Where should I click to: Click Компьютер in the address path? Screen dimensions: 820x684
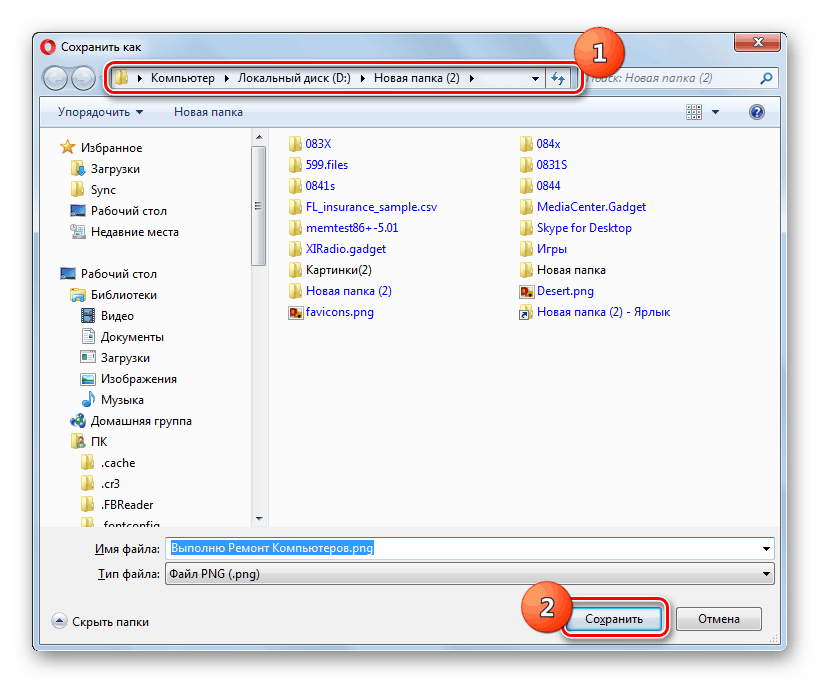coord(183,78)
